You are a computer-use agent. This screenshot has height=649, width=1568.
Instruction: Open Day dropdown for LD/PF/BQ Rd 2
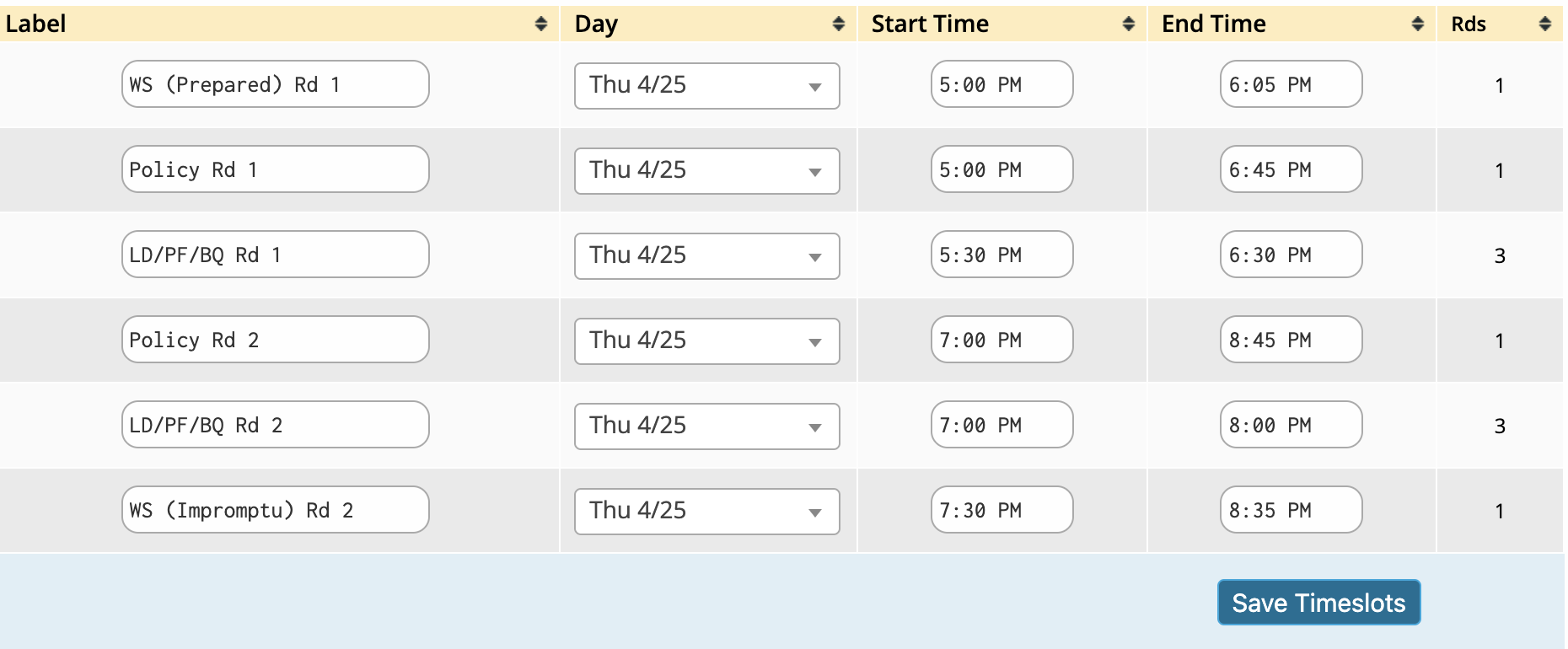tap(706, 426)
